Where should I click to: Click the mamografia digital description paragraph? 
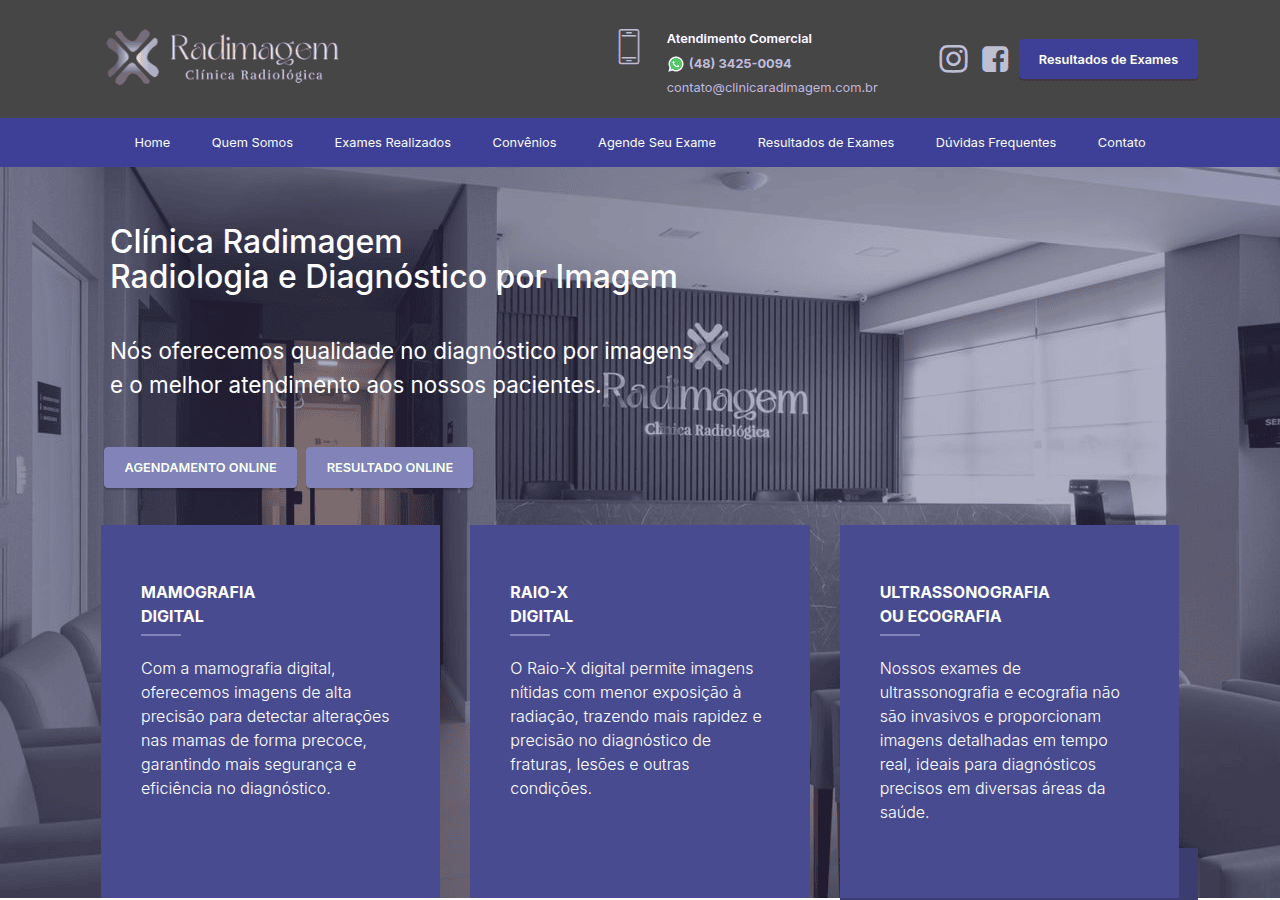[265, 728]
